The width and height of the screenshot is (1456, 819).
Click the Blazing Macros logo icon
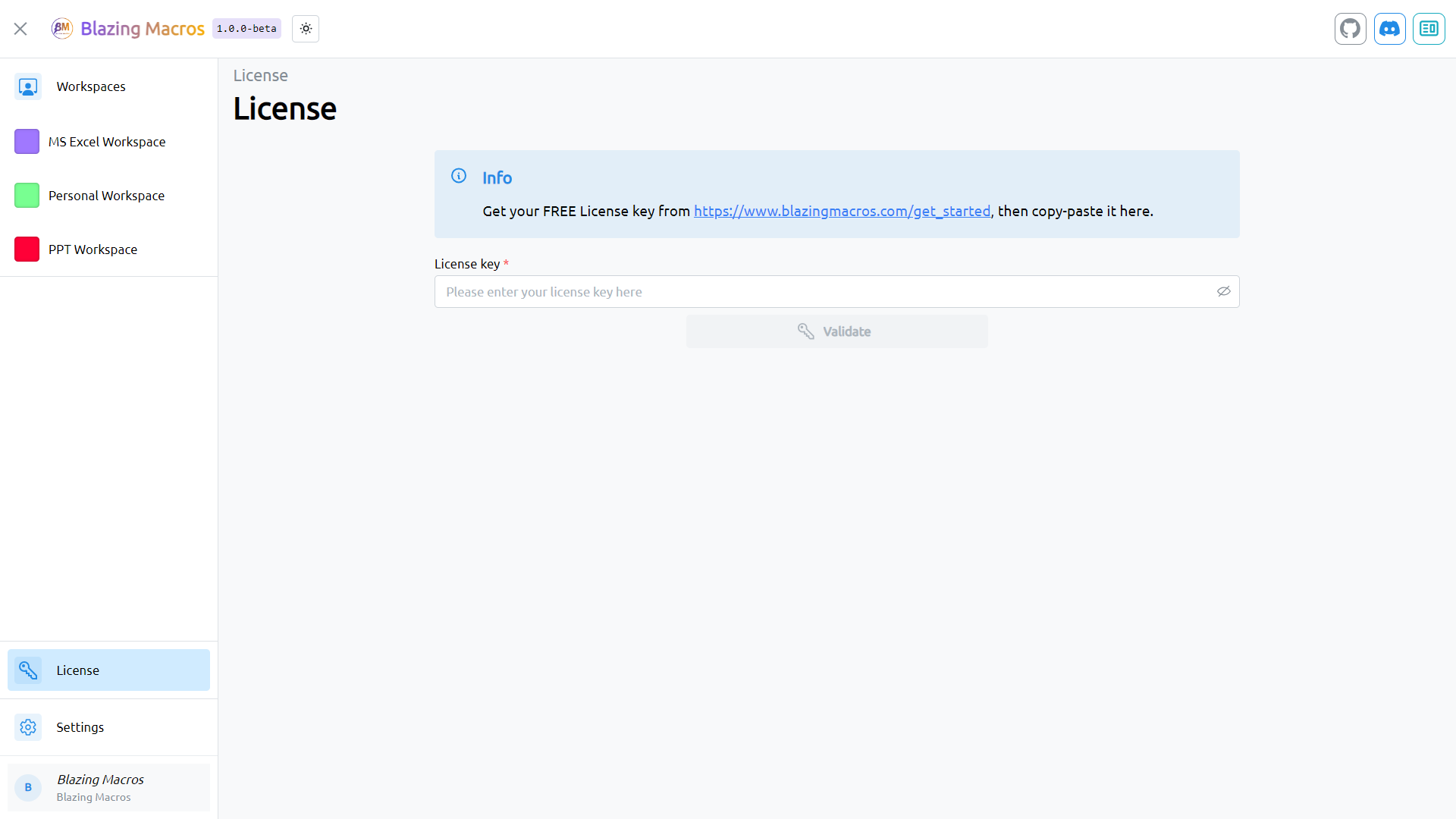pos(61,29)
